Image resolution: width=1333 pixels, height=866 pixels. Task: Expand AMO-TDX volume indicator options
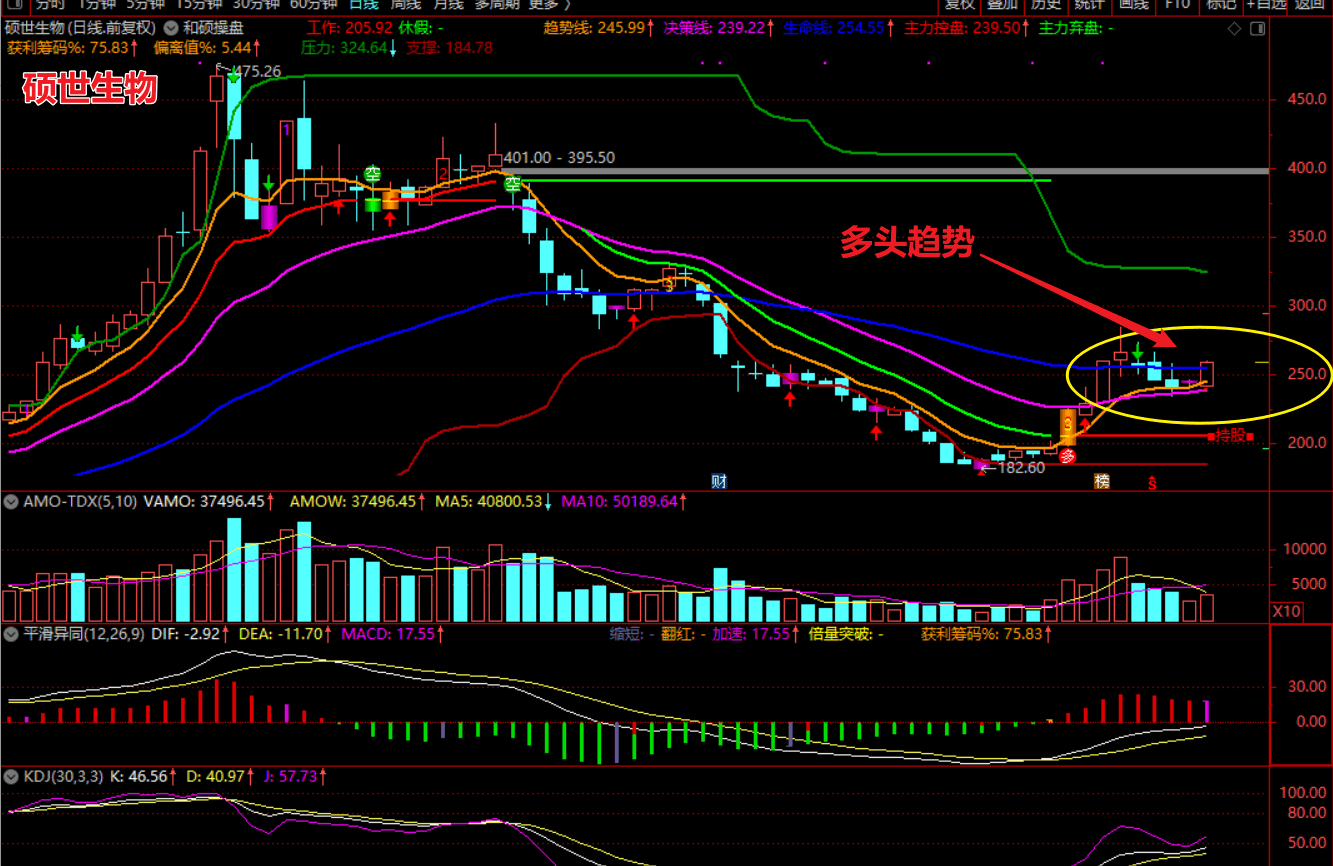coord(12,501)
